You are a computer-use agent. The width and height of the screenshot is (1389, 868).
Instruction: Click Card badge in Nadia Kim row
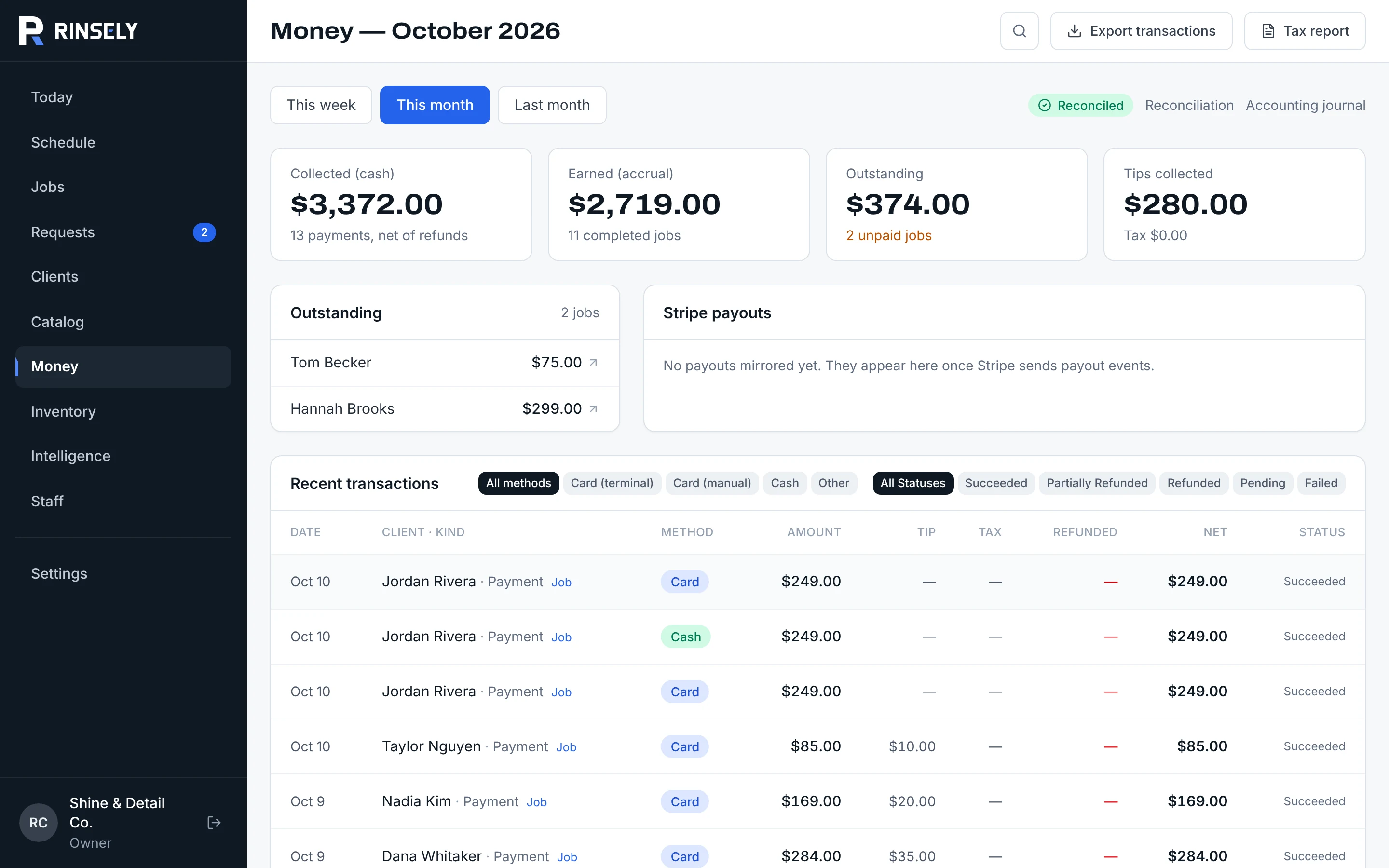click(x=685, y=801)
